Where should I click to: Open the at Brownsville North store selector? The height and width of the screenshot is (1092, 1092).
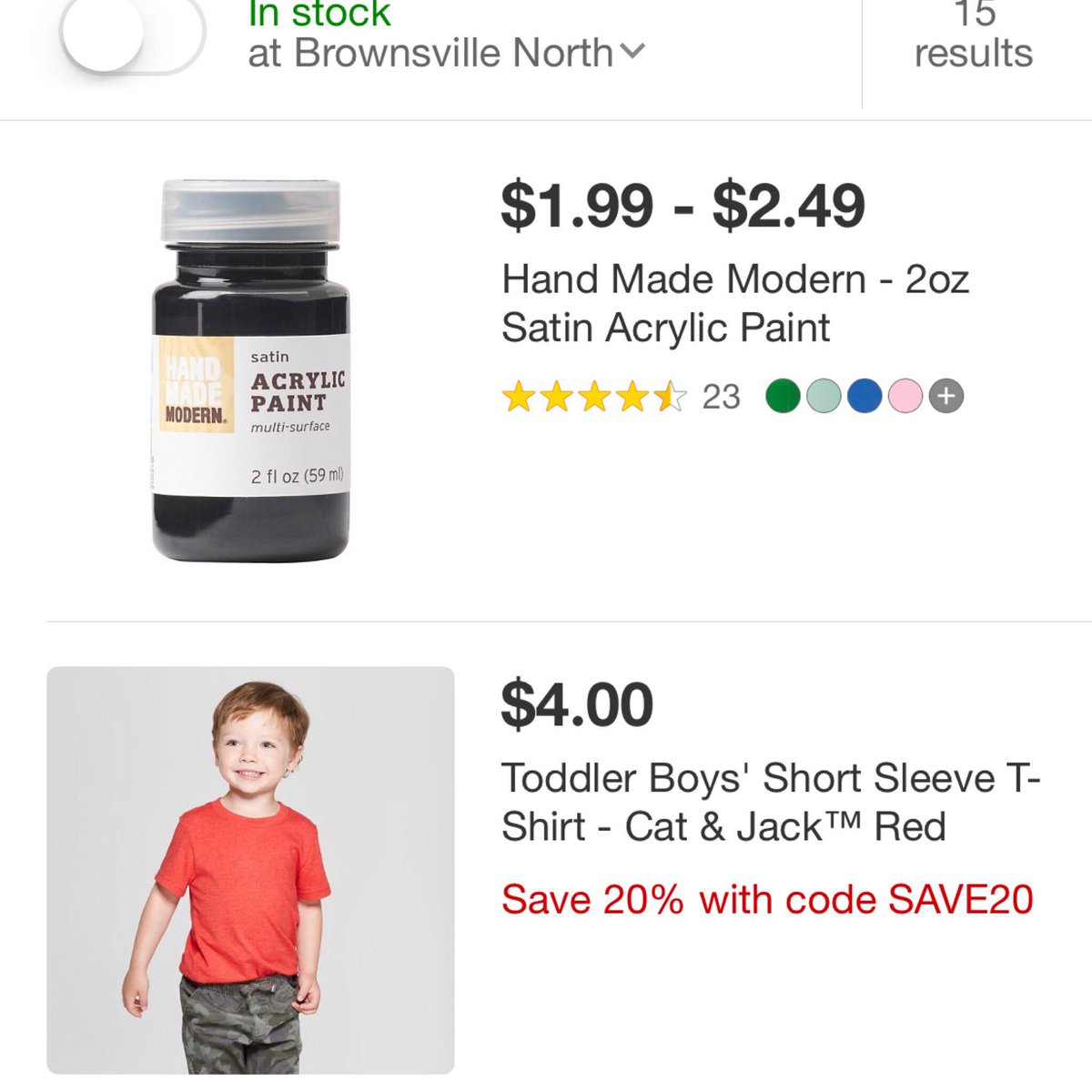coord(446,53)
